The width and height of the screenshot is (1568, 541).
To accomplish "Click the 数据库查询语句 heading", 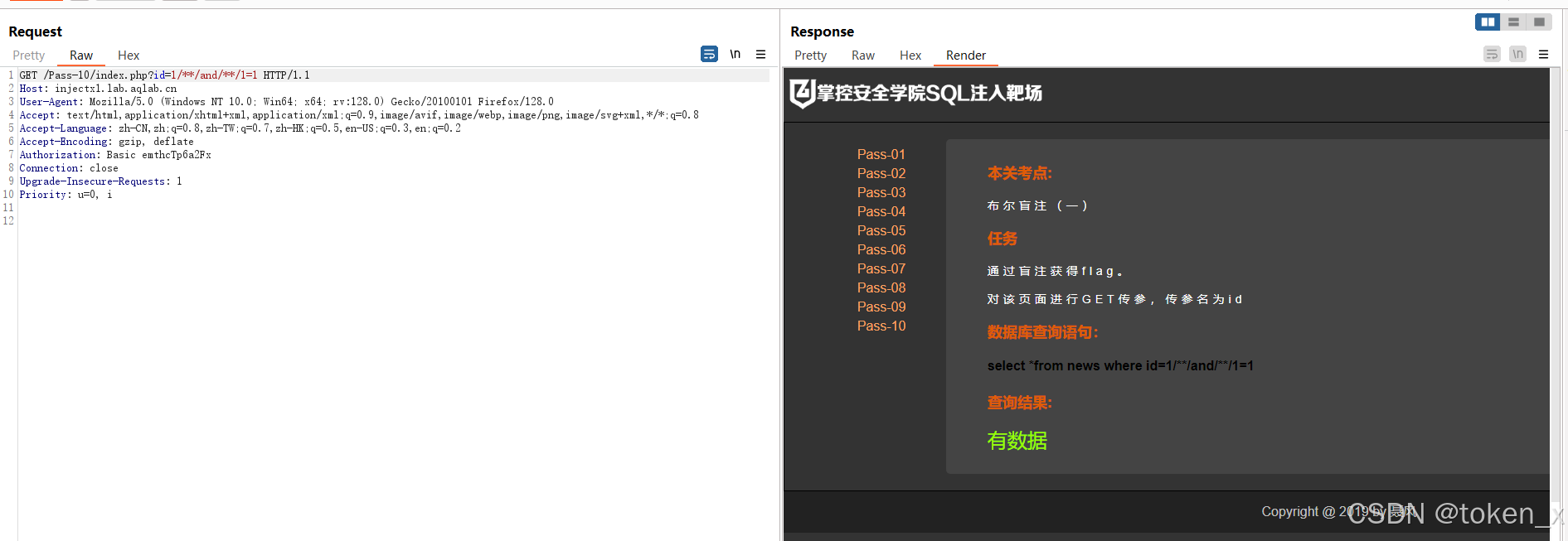I will [x=1042, y=332].
